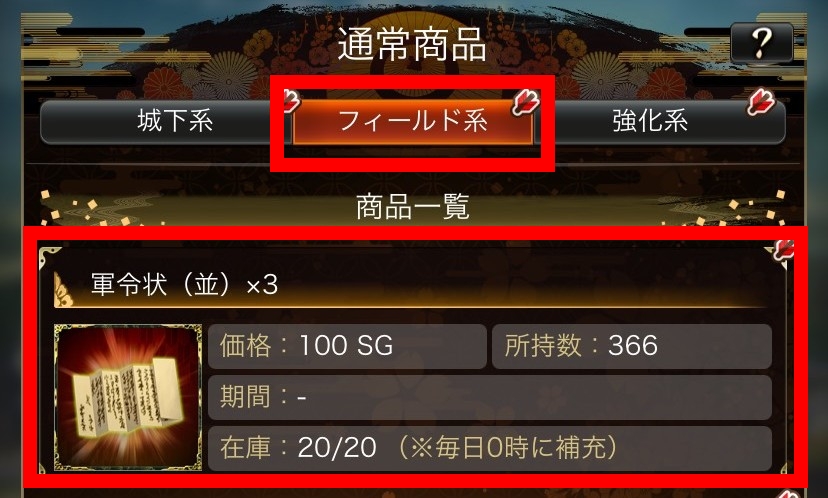Click the arrow badge on フィールド系 tab
The height and width of the screenshot is (498, 828).
525,102
